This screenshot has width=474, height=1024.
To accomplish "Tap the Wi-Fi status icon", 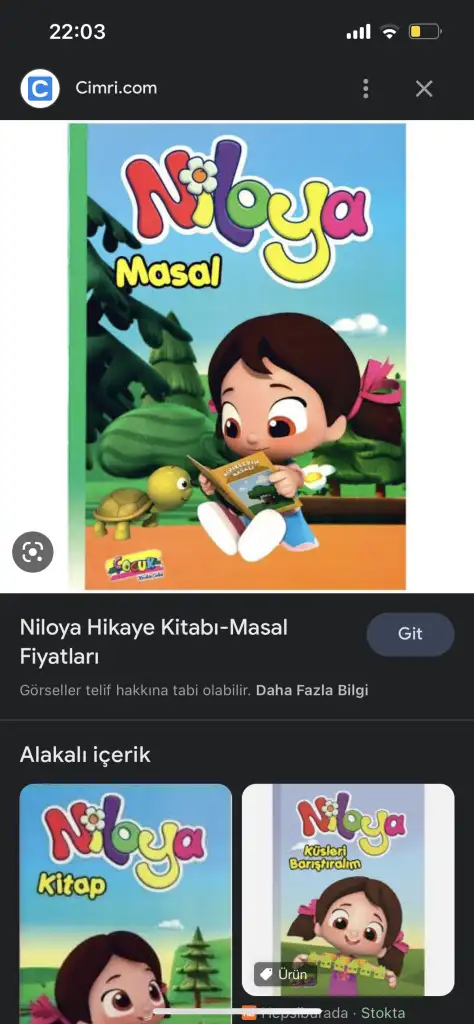I will click(390, 31).
